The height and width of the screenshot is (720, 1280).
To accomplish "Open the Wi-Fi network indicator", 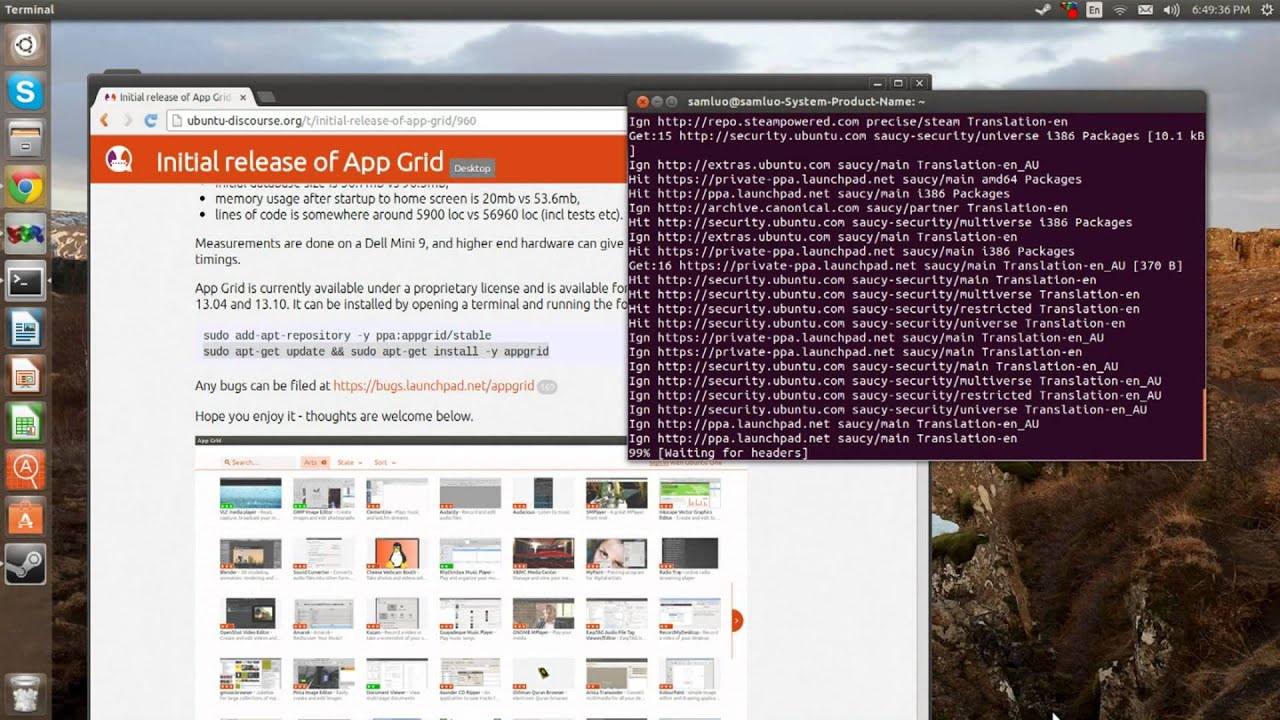I will [x=1121, y=10].
